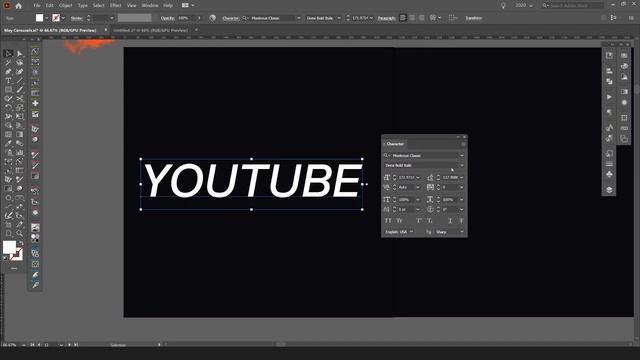Select the Pen tool
Screen dimensions: 640x360
coord(8,72)
